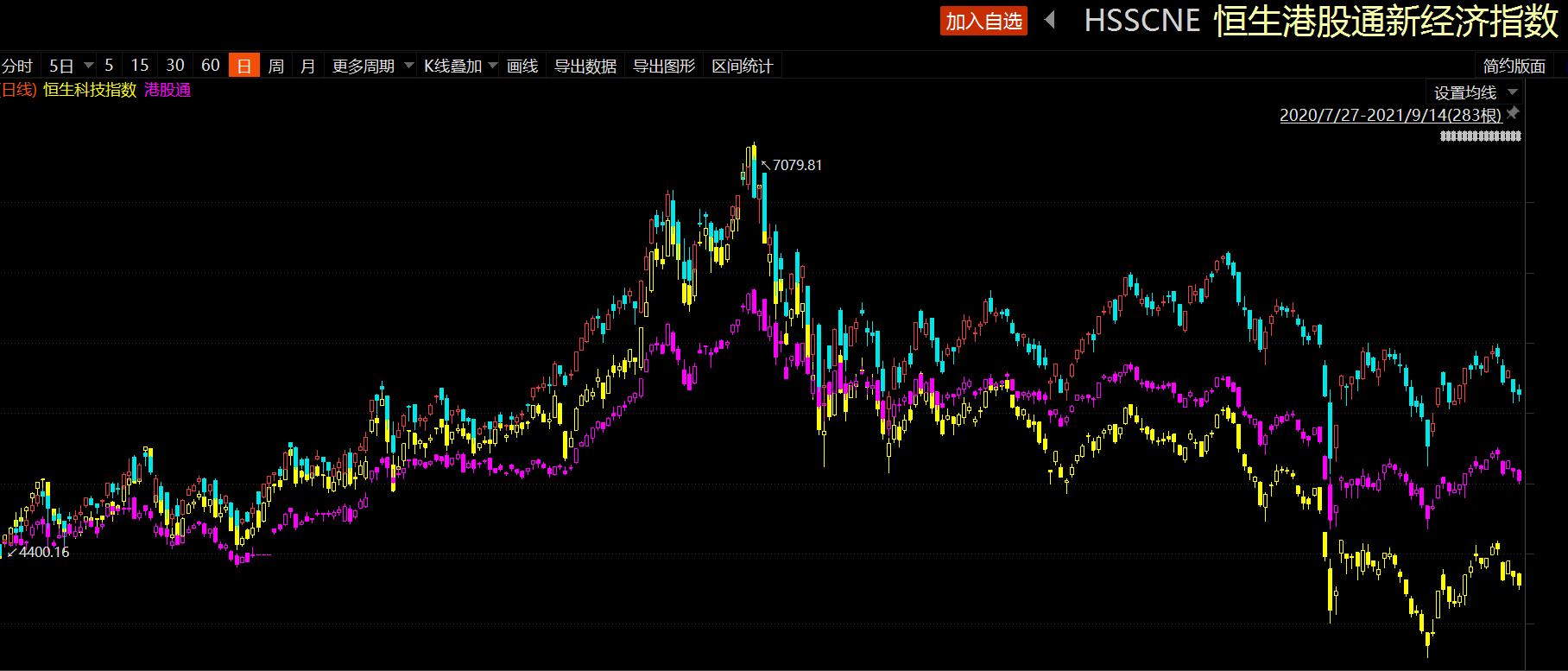
Task: Open the 画线 drawing tool
Action: pyautogui.click(x=522, y=66)
